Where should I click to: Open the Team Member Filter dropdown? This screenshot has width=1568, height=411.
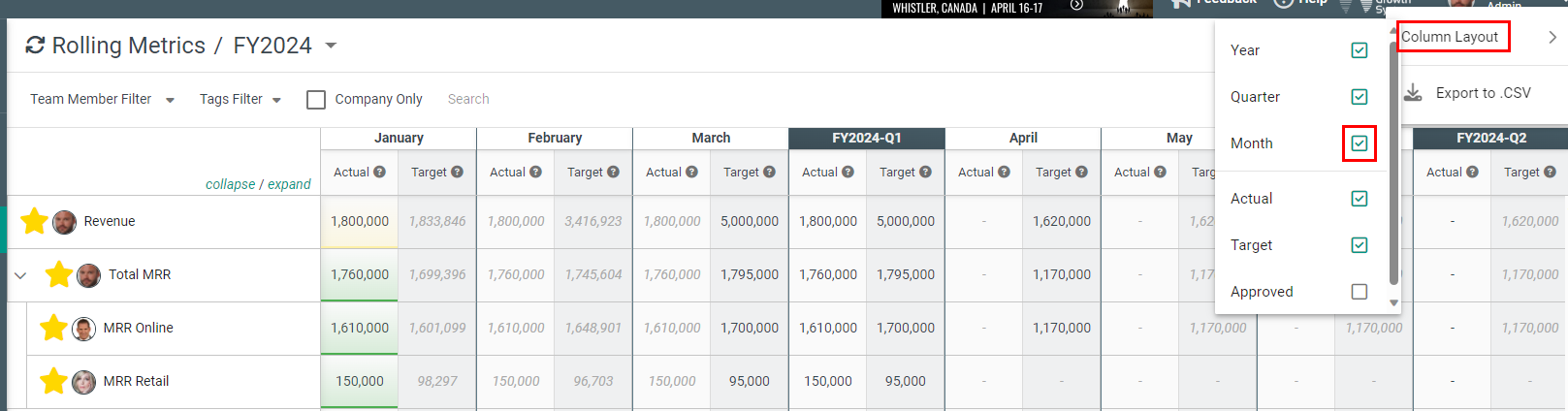[x=102, y=99]
